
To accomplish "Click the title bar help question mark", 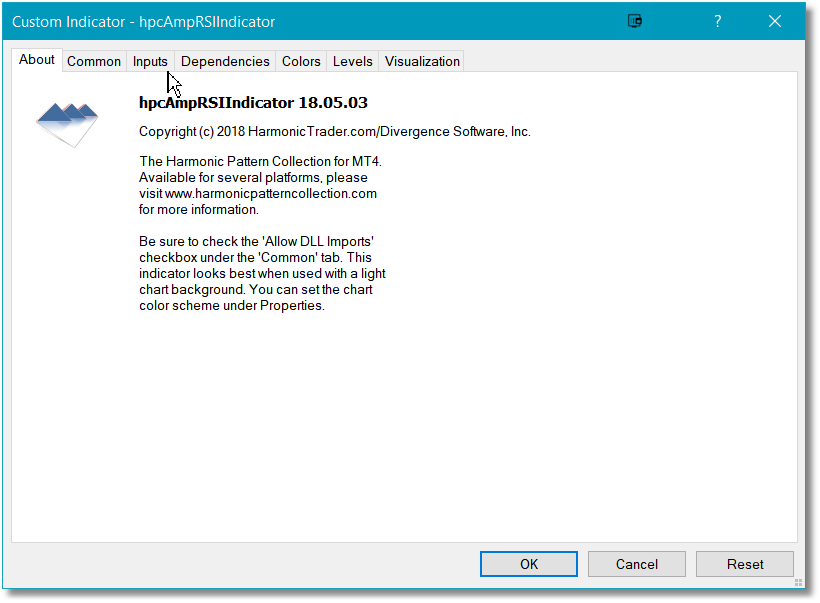I will (x=718, y=21).
